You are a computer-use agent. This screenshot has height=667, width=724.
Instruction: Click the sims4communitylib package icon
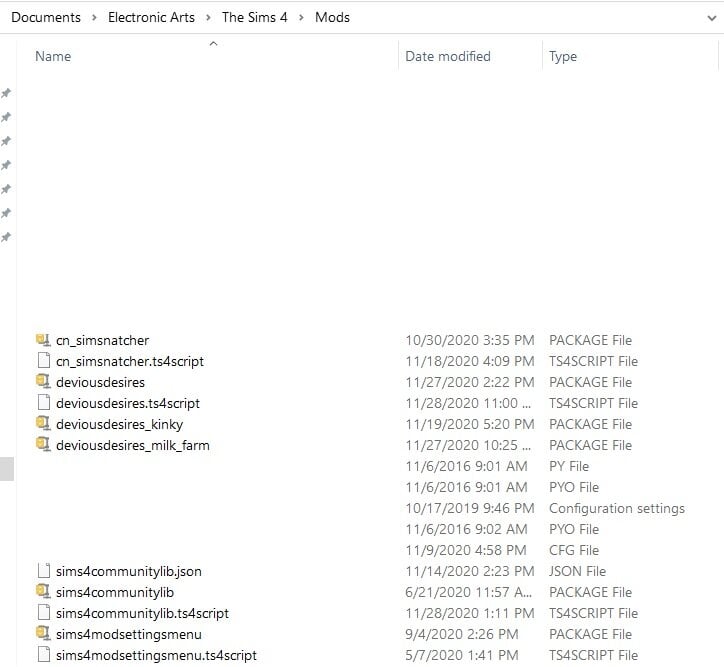pyautogui.click(x=43, y=592)
